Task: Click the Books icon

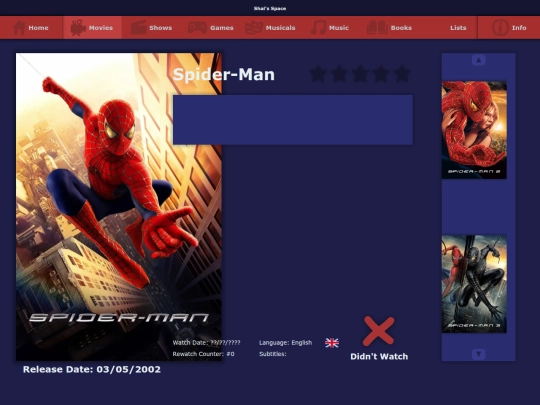Action: point(377,28)
